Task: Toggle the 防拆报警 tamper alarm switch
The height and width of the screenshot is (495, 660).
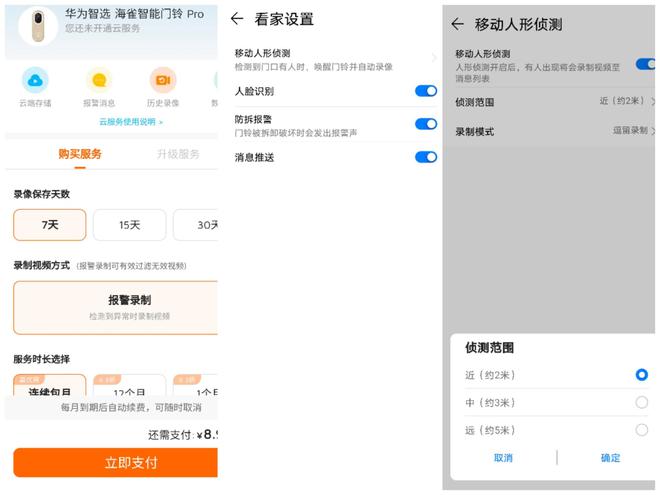Action: click(426, 124)
